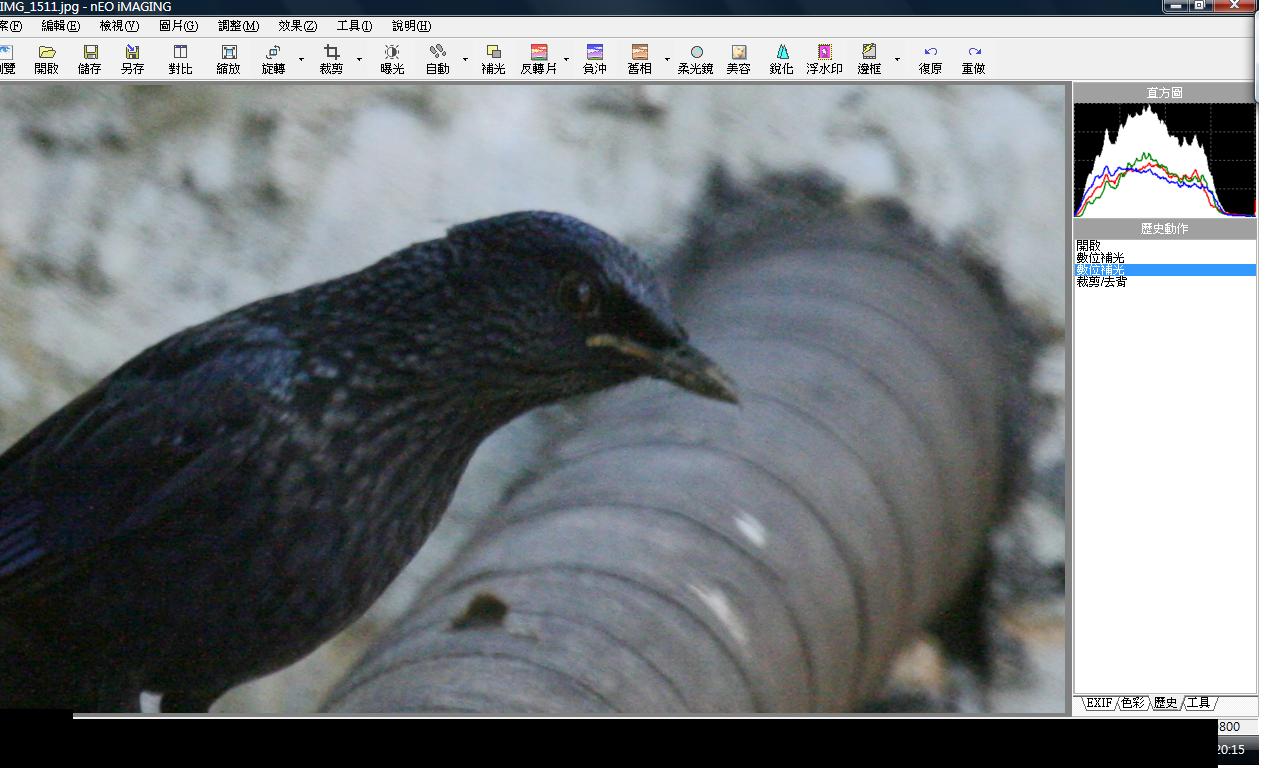
Task: Switch to the 色彩 (Color) tab
Action: coord(1132,703)
